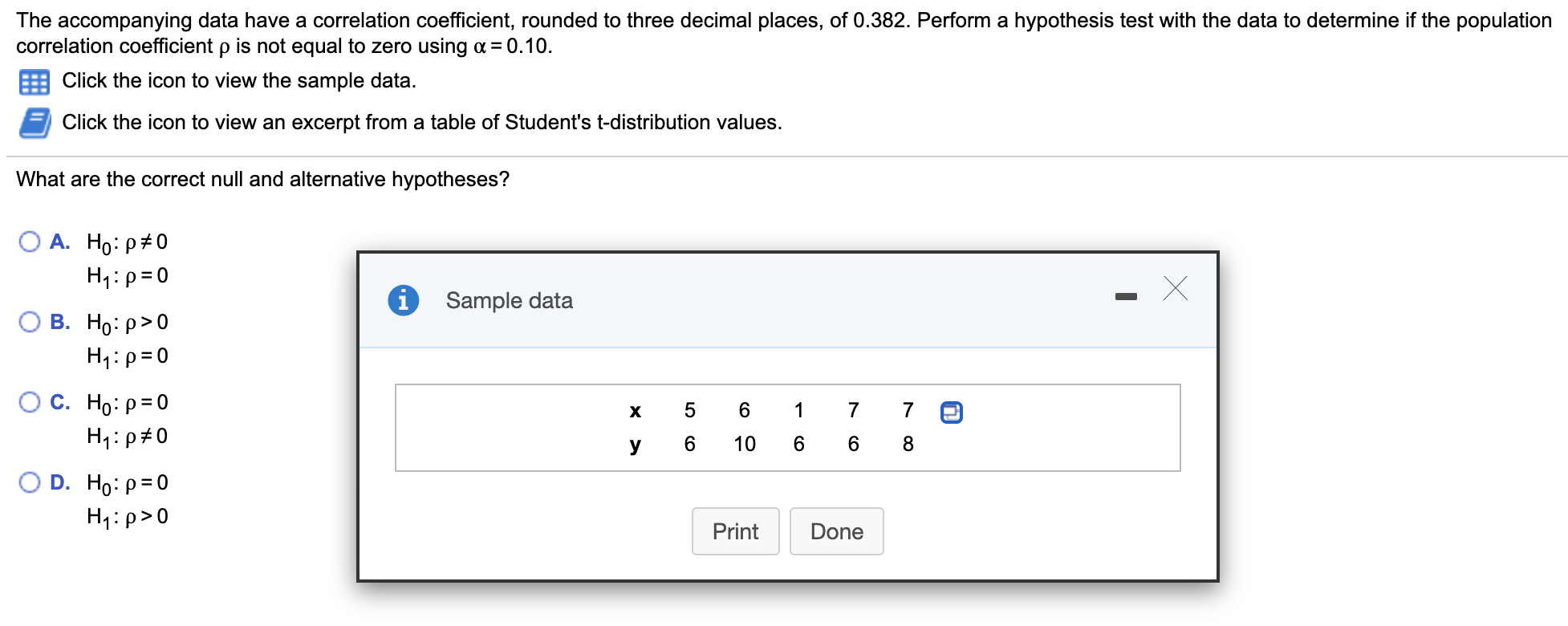
Task: Select radio button for answer choice D
Action: (x=30, y=481)
